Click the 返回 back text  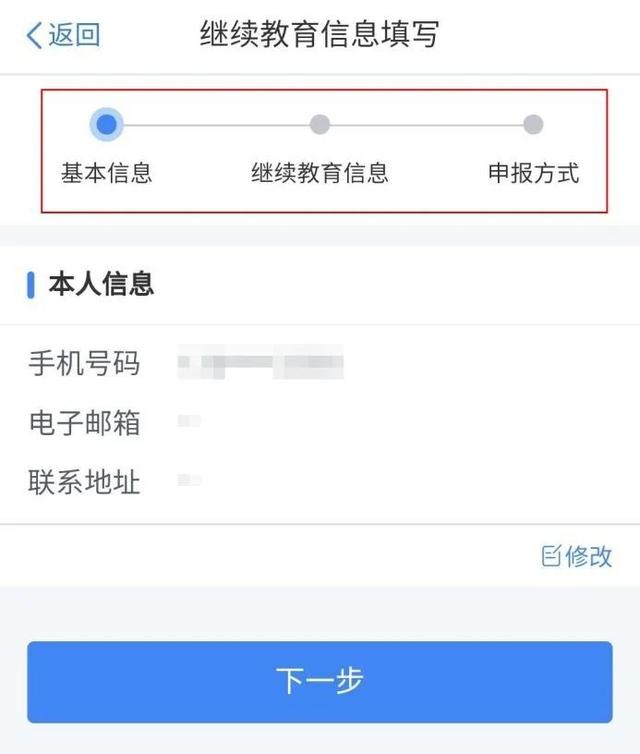click(74, 35)
